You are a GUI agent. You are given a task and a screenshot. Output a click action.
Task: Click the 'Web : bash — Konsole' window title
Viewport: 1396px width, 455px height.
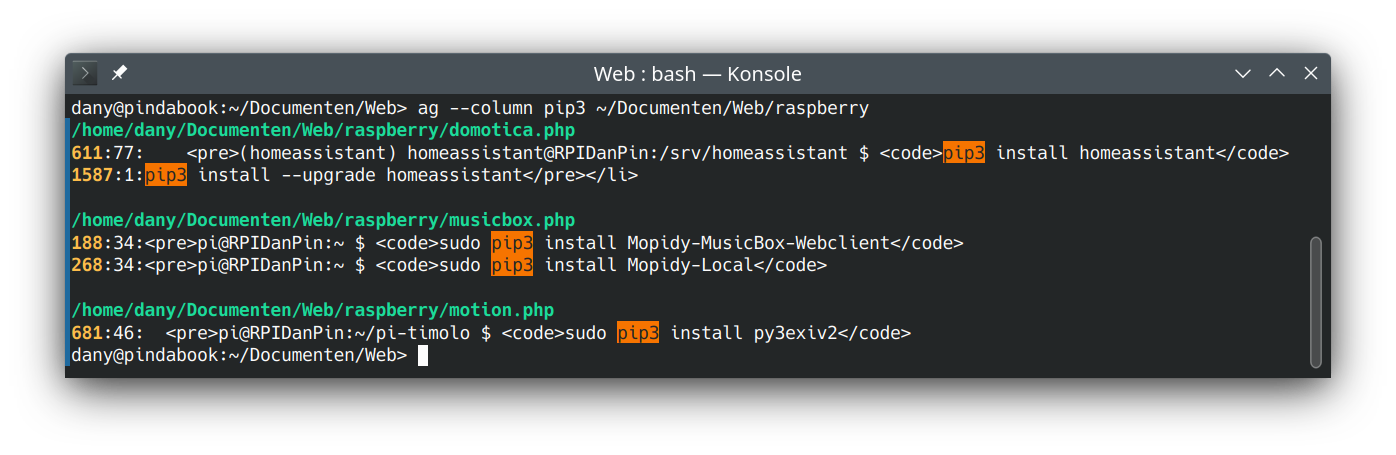click(x=697, y=74)
